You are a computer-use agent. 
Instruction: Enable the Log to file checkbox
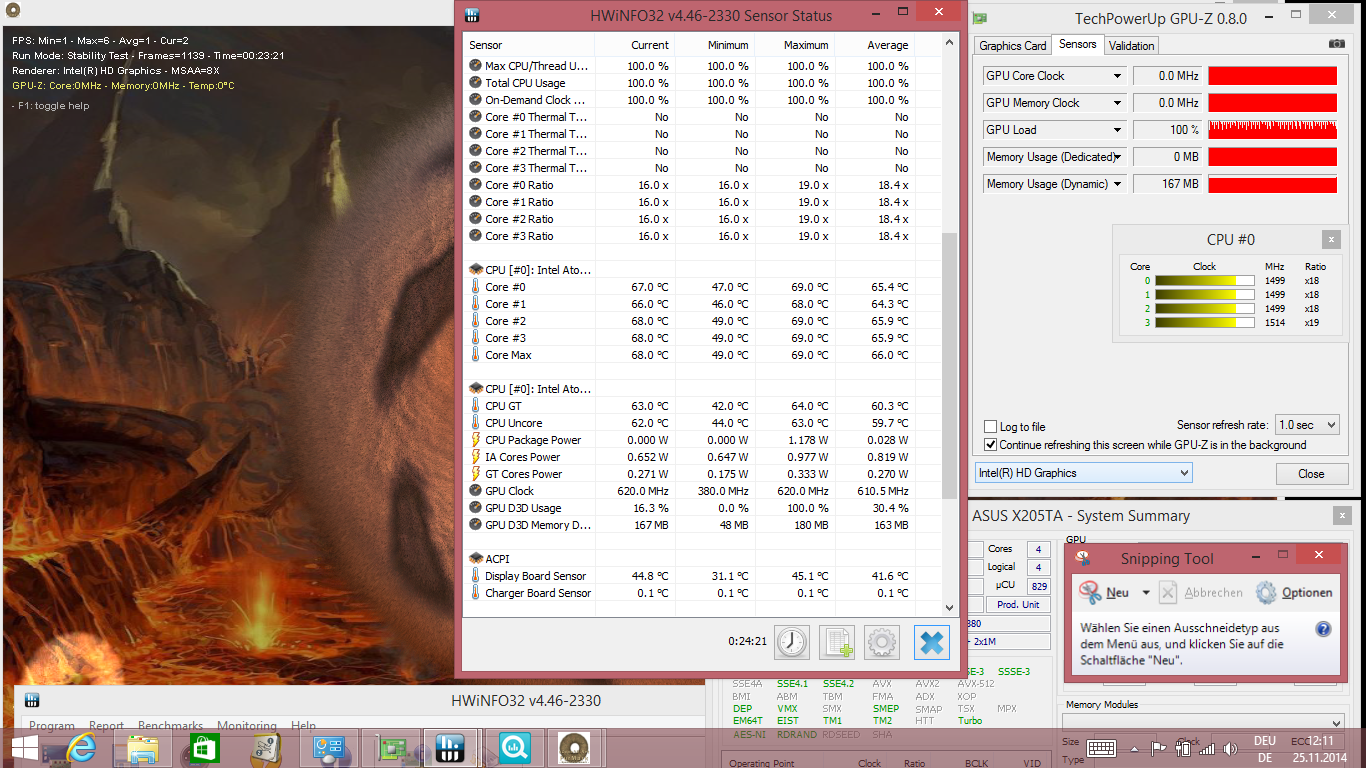[x=991, y=426]
